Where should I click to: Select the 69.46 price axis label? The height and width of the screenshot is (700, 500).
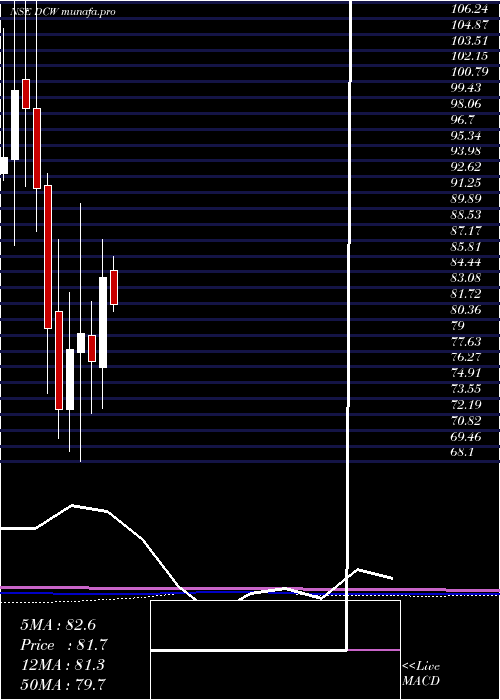point(467,436)
